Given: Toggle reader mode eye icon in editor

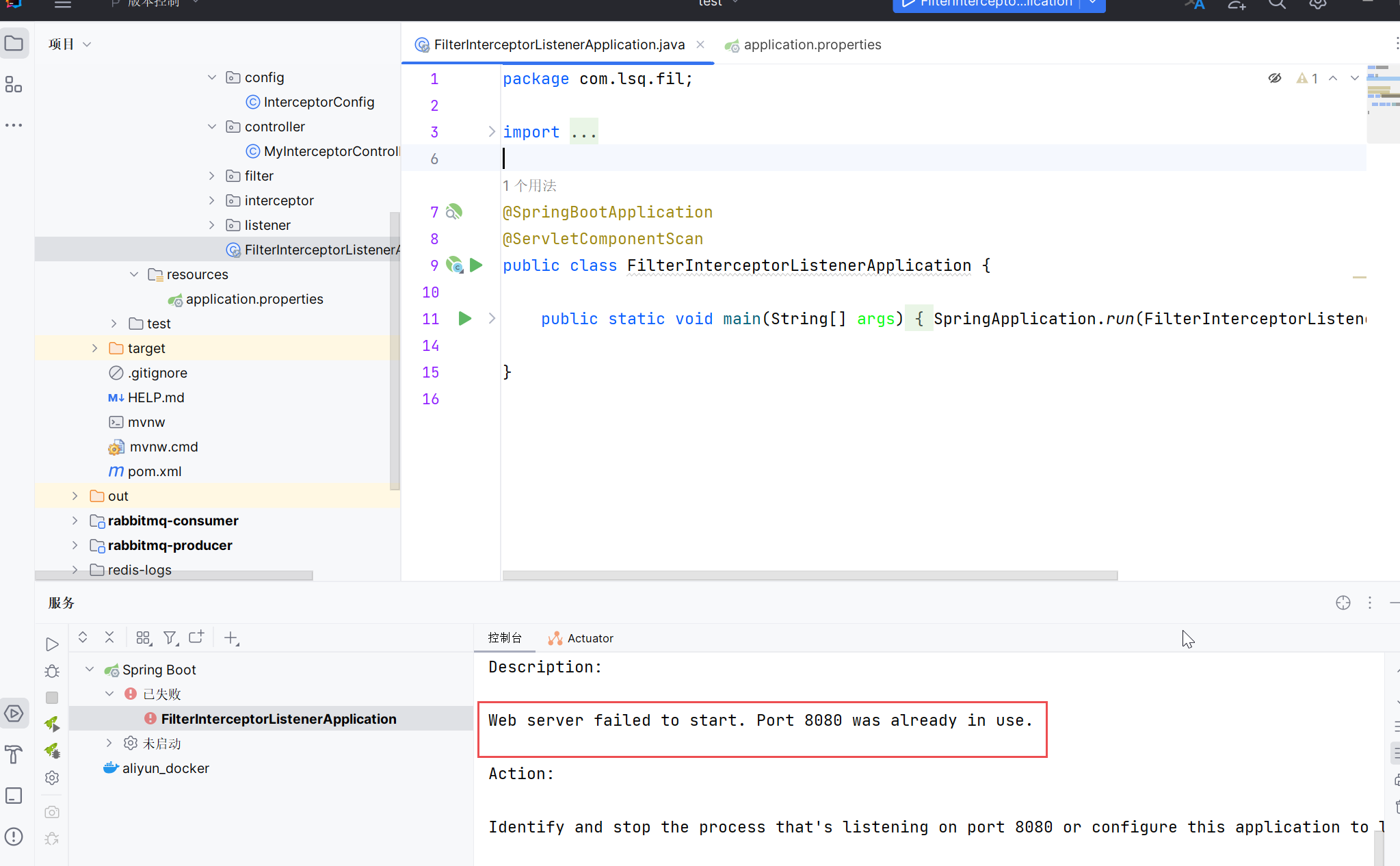Looking at the screenshot, I should pyautogui.click(x=1275, y=78).
